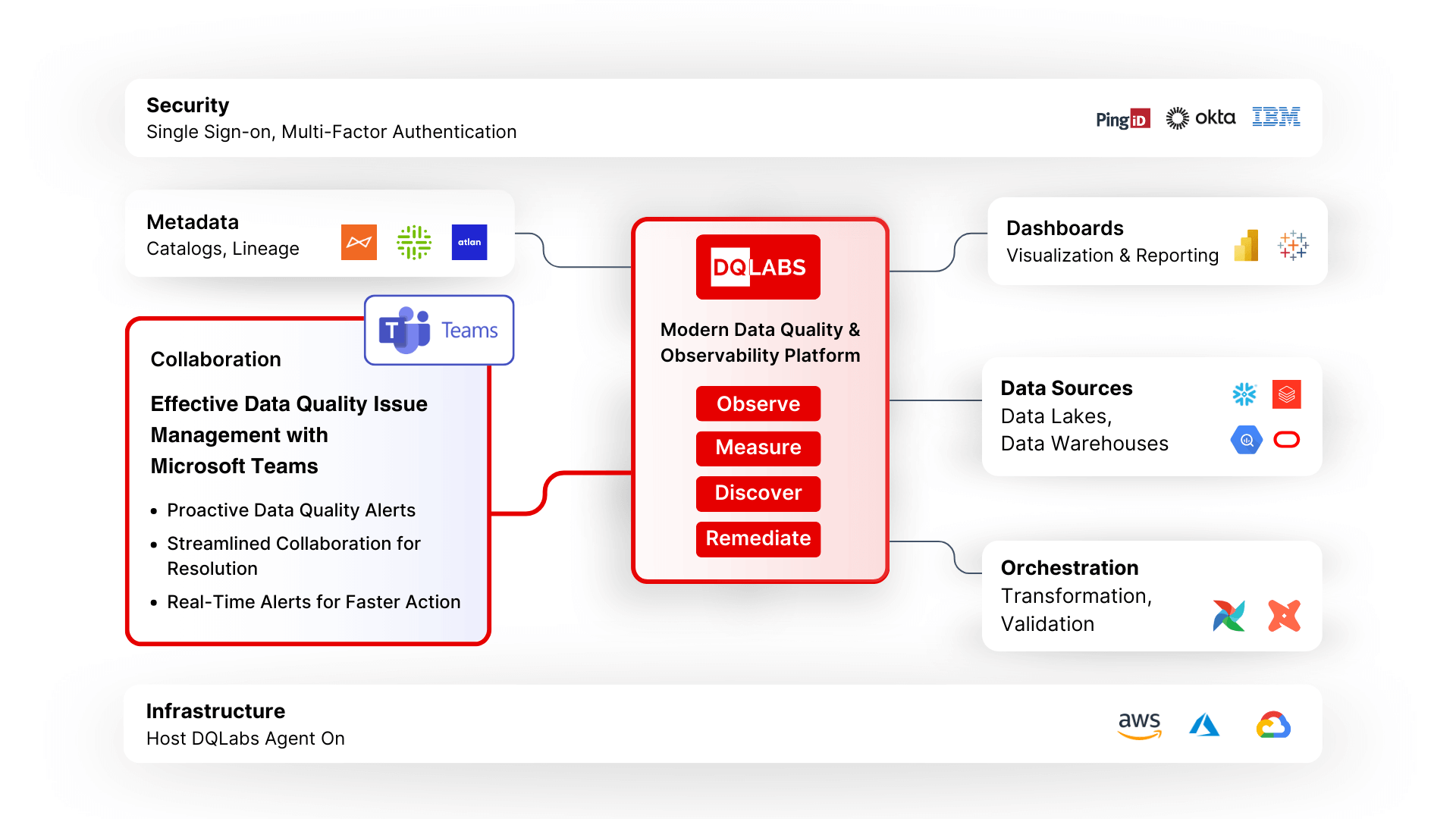Click 'Validation' text in Orchestration card

1047,624
